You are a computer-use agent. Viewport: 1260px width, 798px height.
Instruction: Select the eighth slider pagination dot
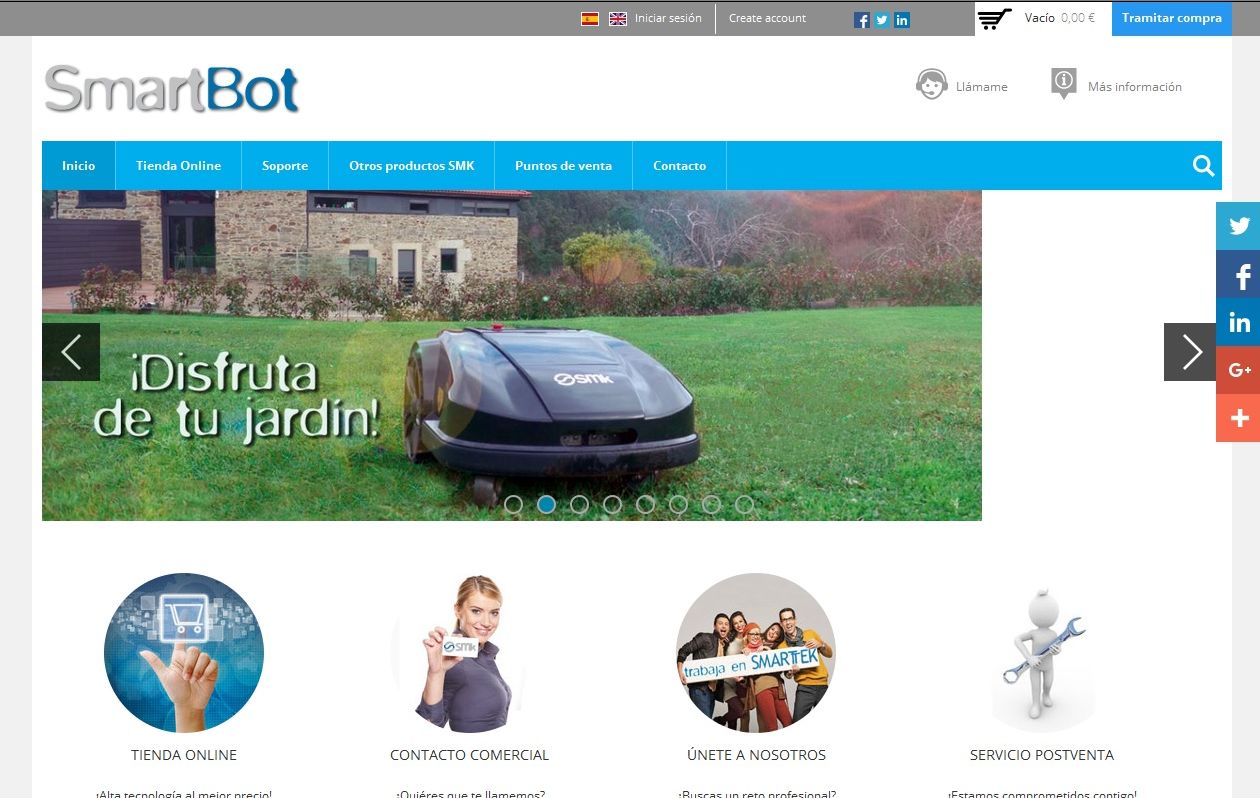click(x=744, y=505)
